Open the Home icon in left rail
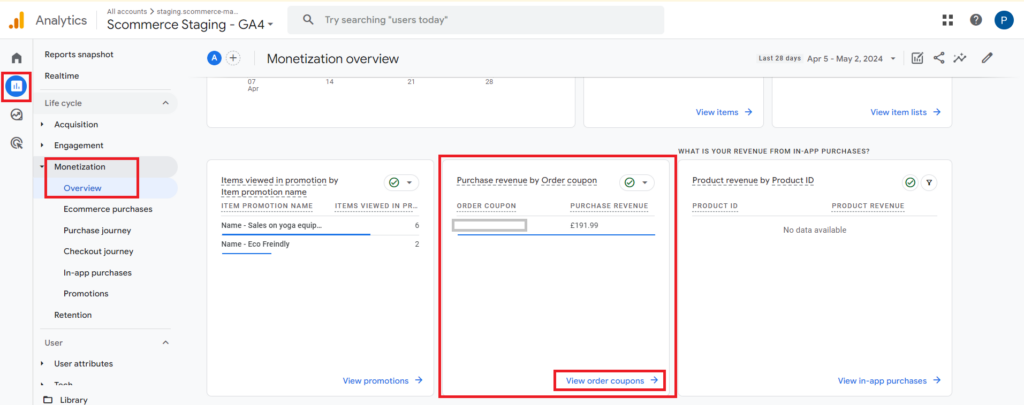 point(17,58)
